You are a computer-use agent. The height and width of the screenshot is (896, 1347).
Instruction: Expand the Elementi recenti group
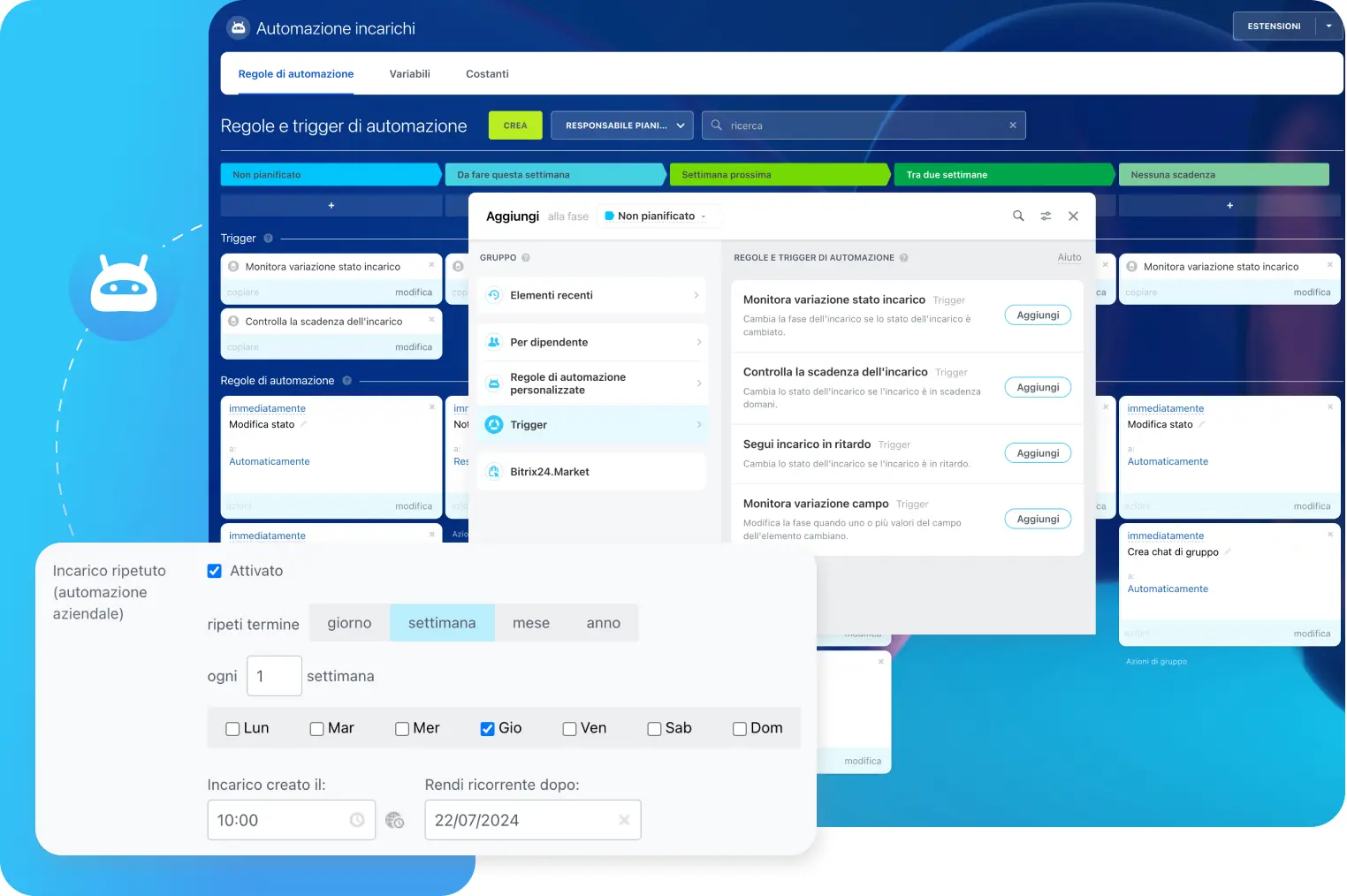(x=696, y=295)
